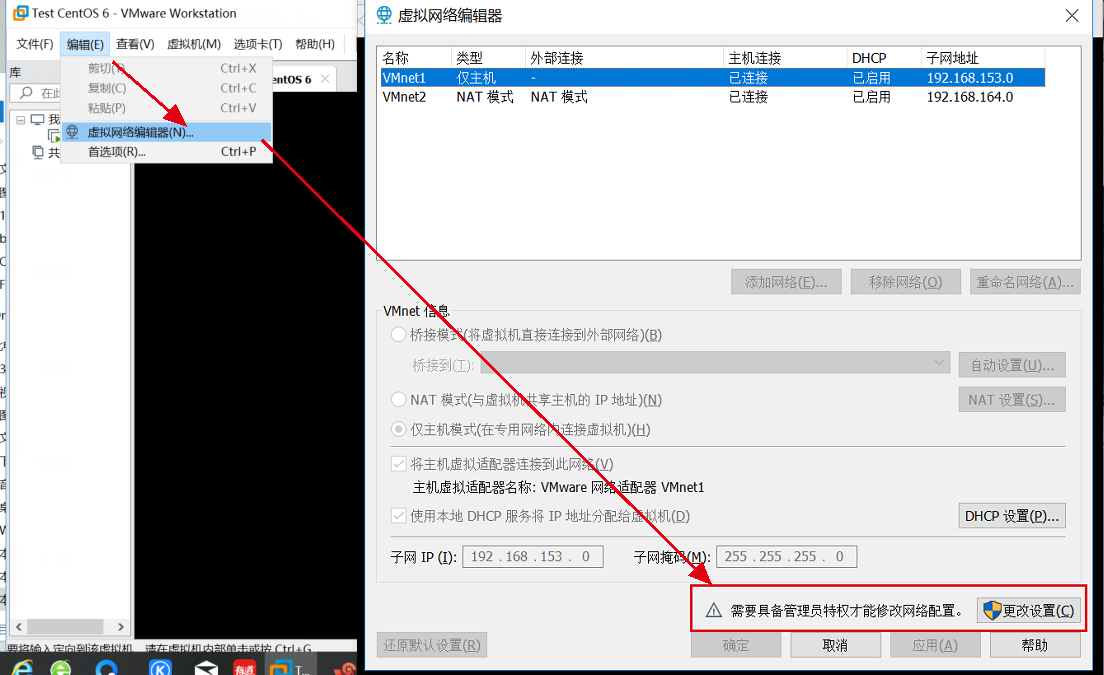Click the globe icon beside 虚拟网络编辑器
The width and height of the screenshot is (1104, 675).
72,132
